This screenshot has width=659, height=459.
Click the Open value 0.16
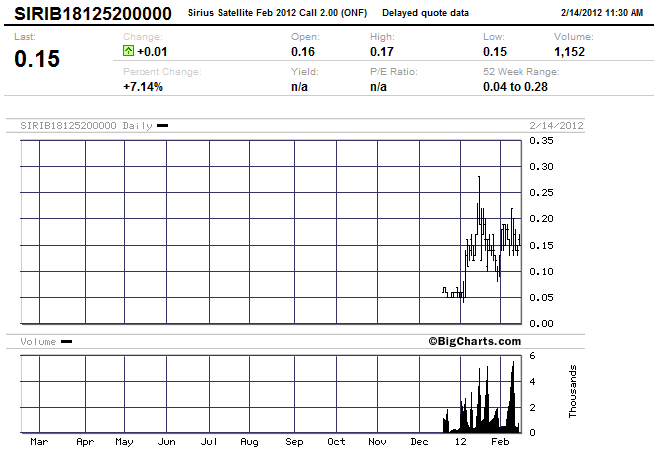point(303,52)
